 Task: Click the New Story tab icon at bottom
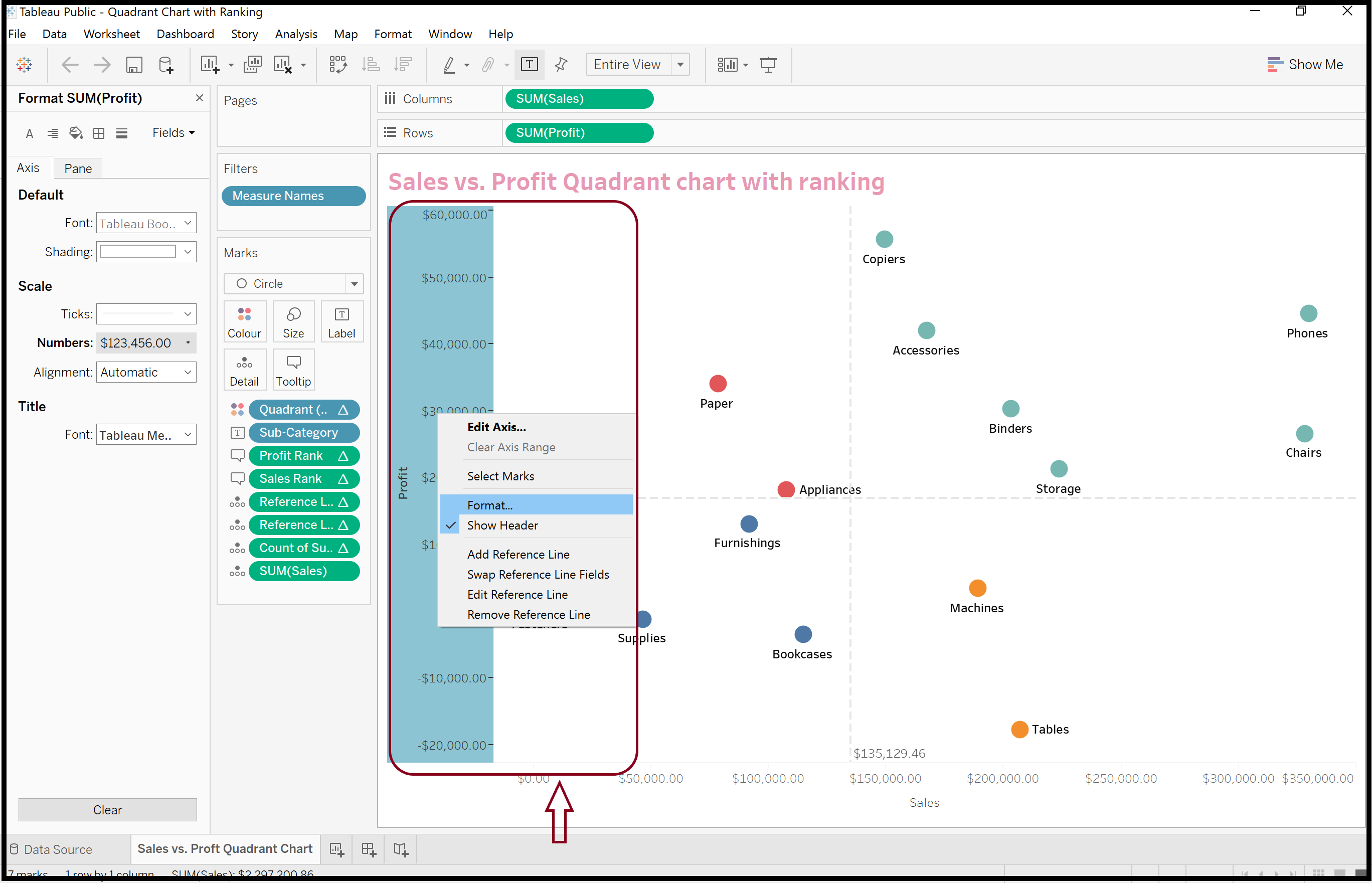point(401,849)
